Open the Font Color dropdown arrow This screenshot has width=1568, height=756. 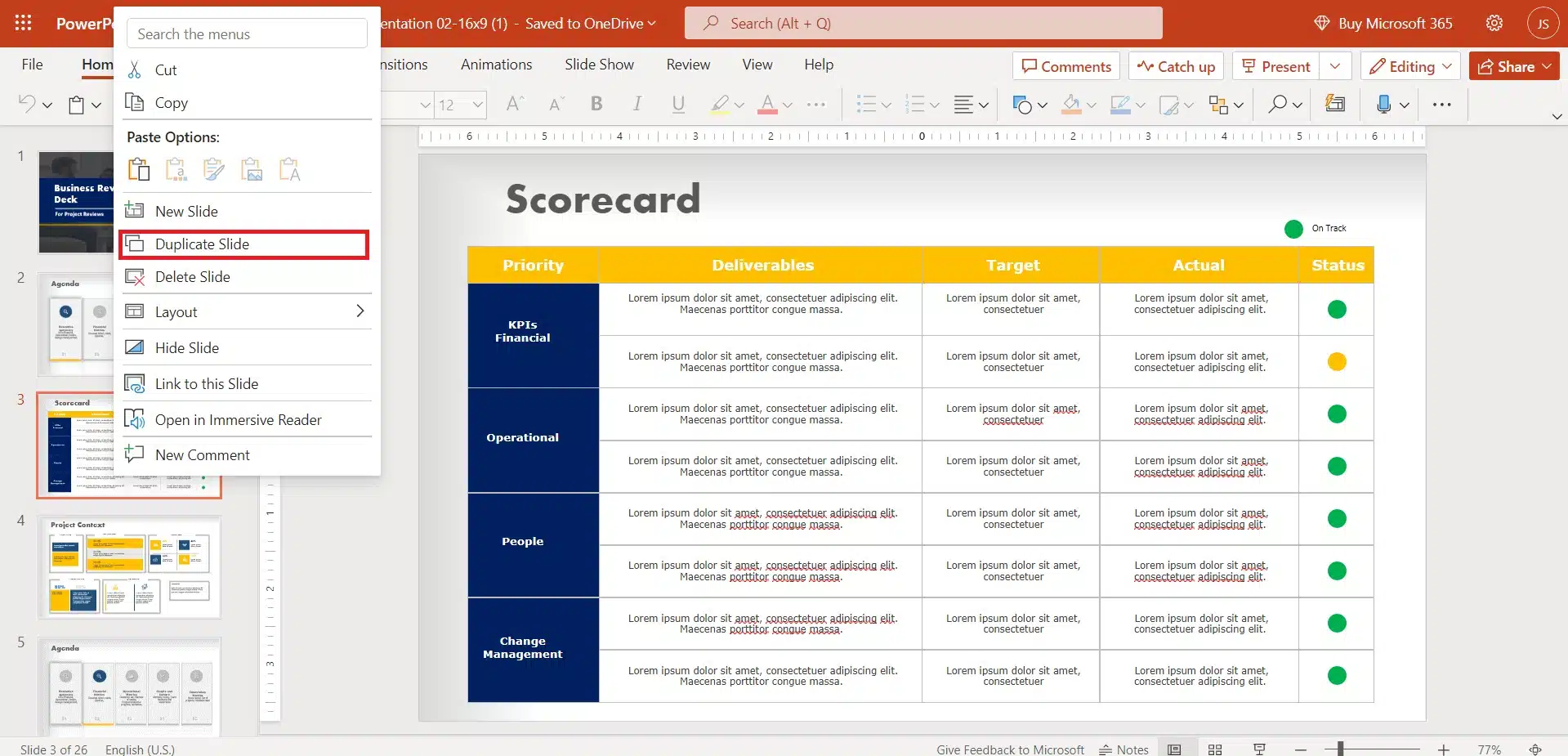pos(786,105)
